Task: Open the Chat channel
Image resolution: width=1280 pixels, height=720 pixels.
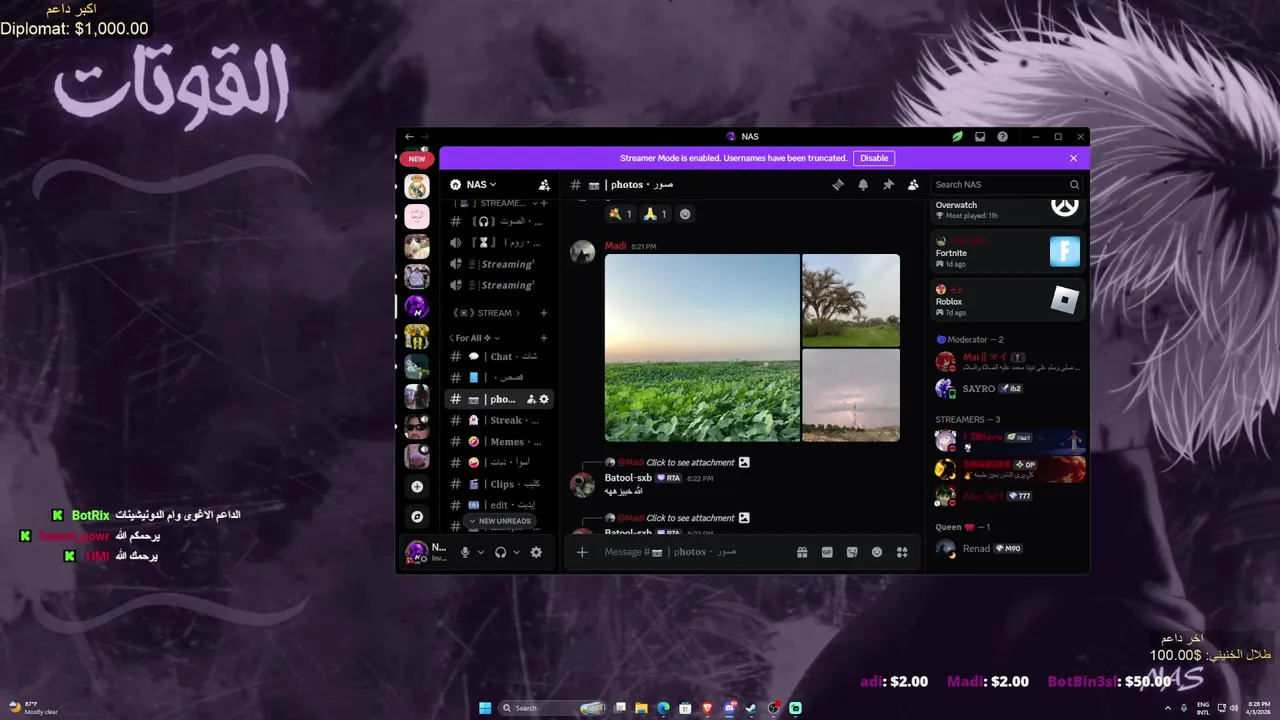Action: point(498,357)
